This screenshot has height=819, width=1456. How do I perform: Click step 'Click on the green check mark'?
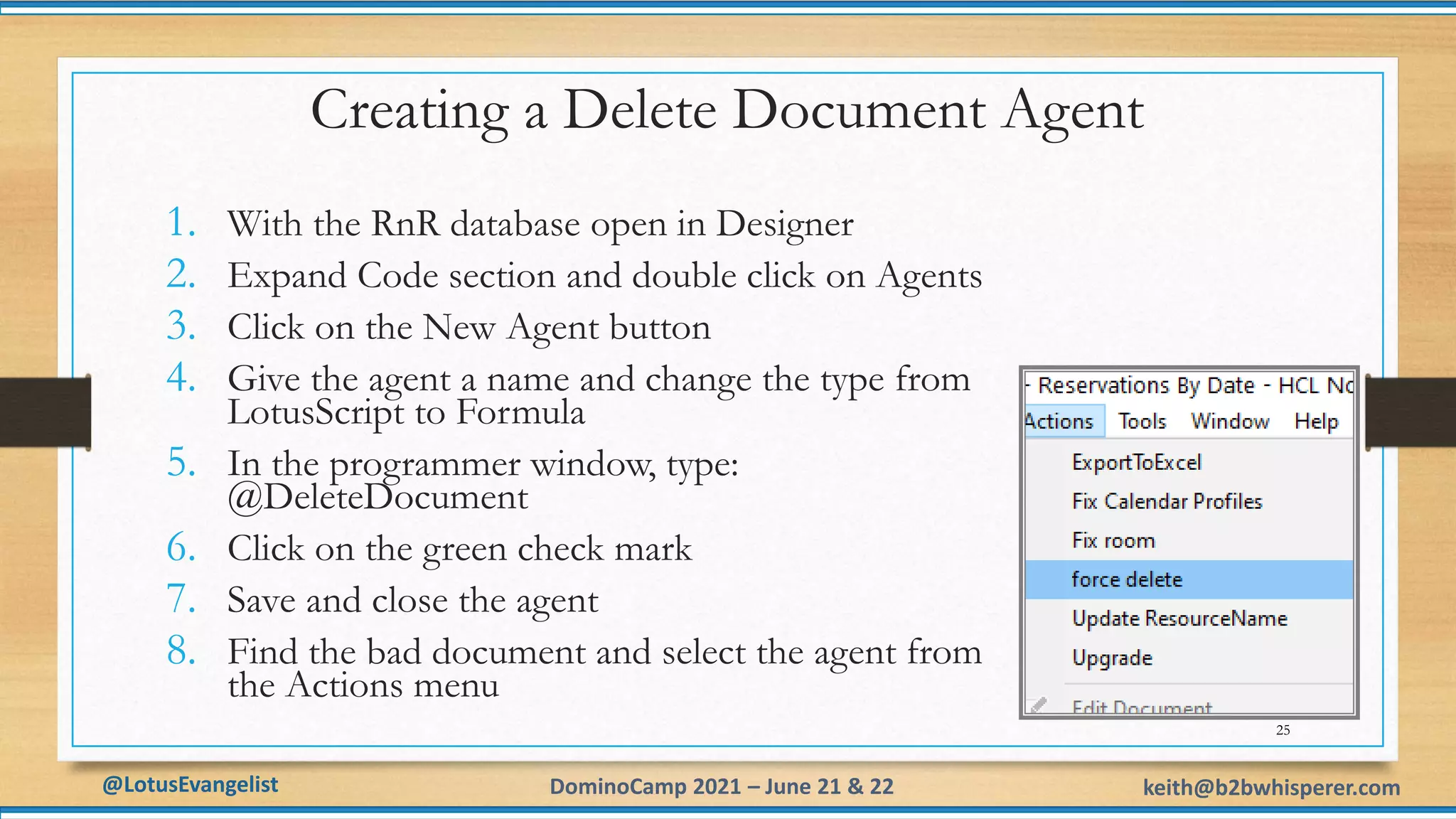click(x=459, y=550)
